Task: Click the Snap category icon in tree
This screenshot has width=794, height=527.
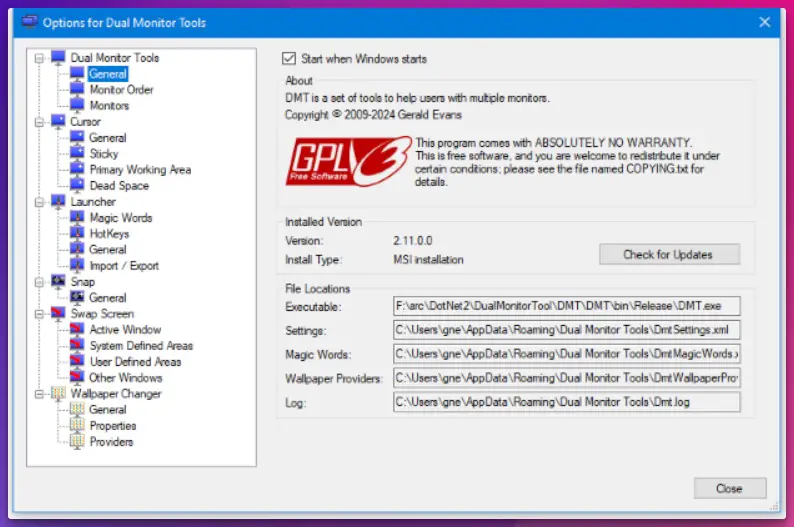Action: (x=58, y=281)
